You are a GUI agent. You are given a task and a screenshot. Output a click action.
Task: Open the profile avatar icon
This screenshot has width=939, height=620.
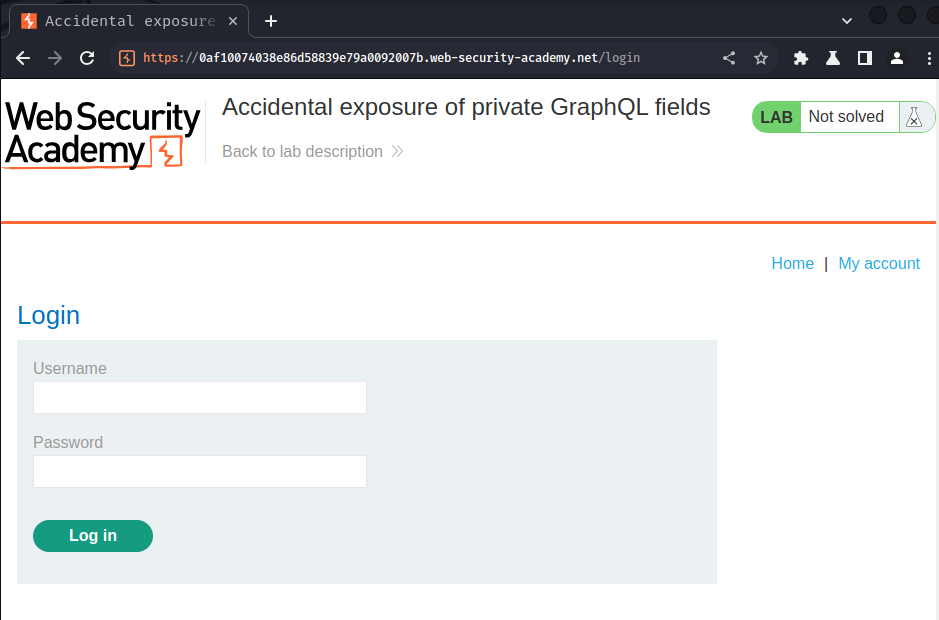click(x=896, y=58)
